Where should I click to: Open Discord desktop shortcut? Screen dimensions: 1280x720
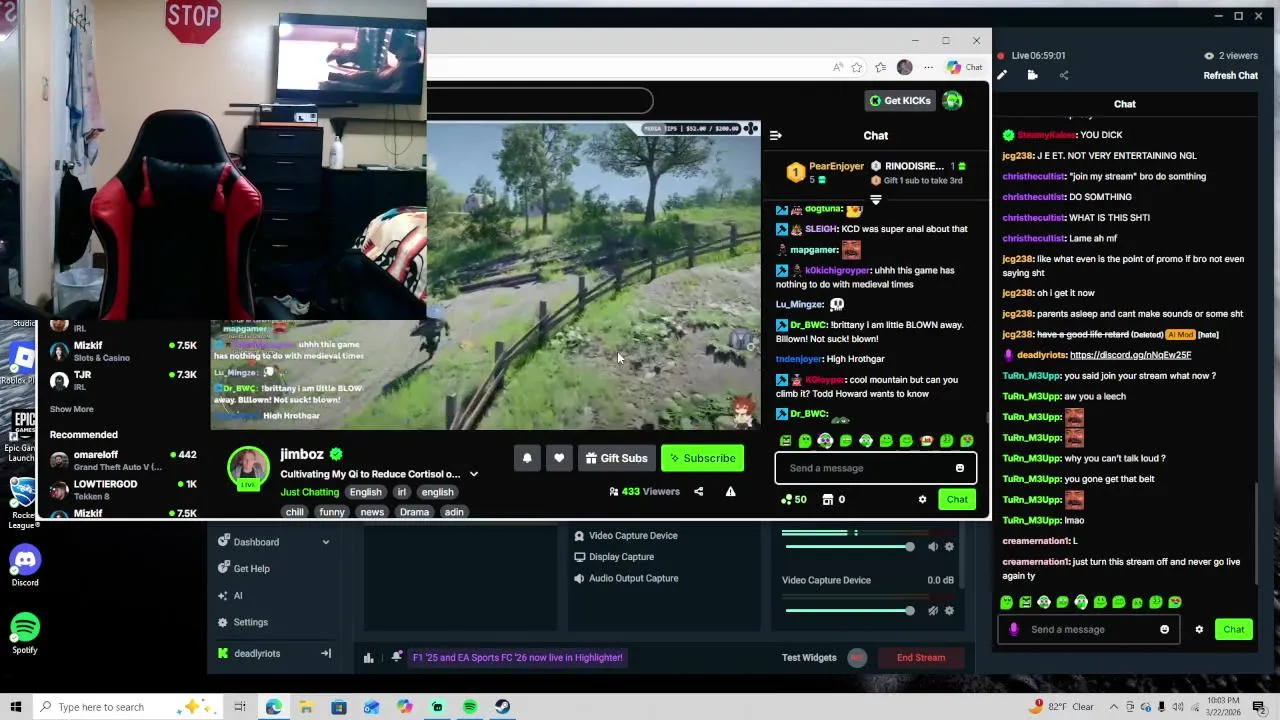click(x=25, y=566)
